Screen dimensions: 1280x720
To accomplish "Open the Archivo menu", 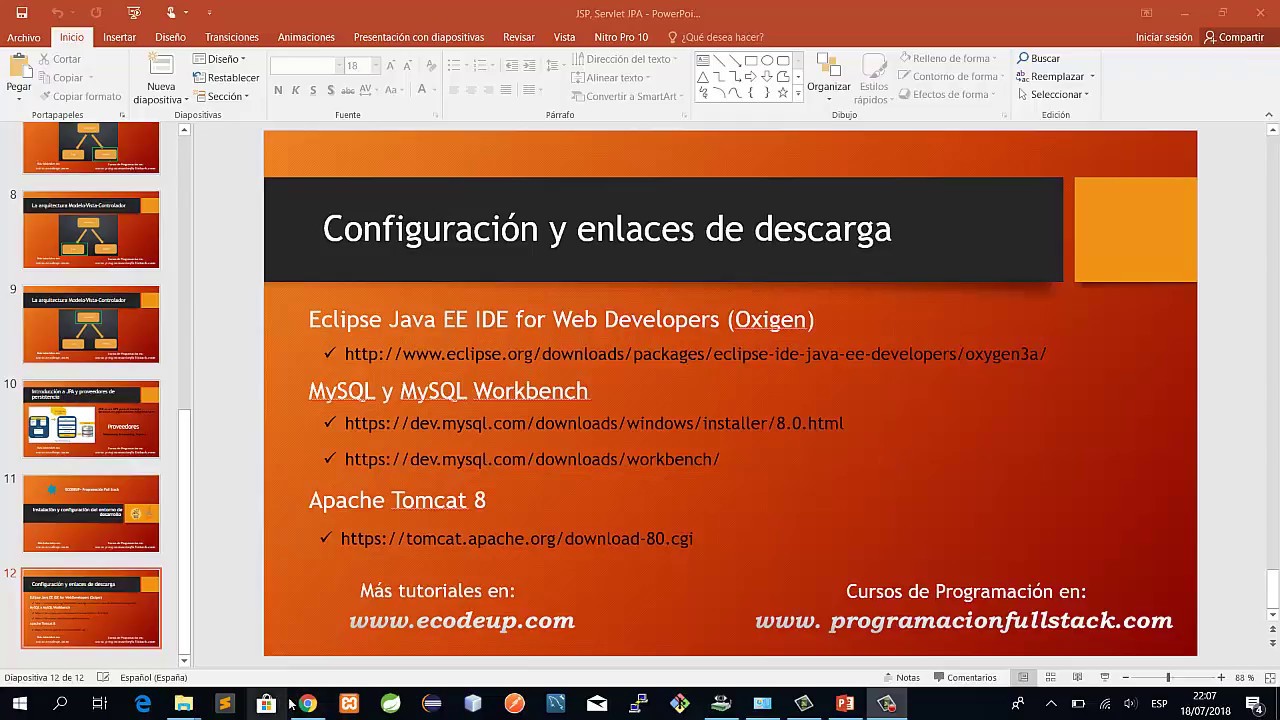I will (24, 37).
